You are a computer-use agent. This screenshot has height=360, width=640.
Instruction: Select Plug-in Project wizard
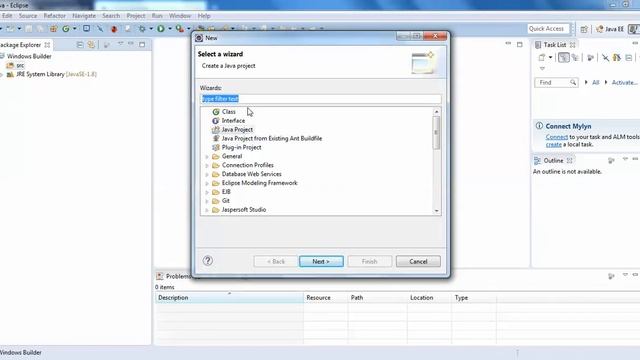[x=241, y=147]
